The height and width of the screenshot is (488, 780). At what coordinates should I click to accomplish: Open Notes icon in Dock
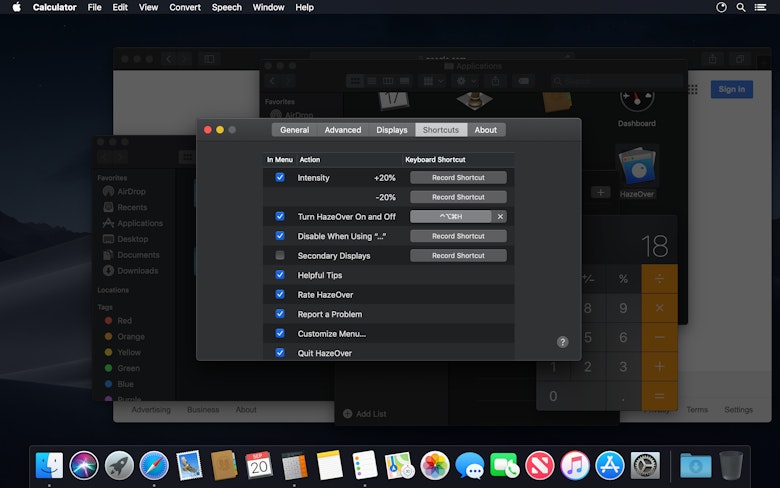(x=329, y=465)
